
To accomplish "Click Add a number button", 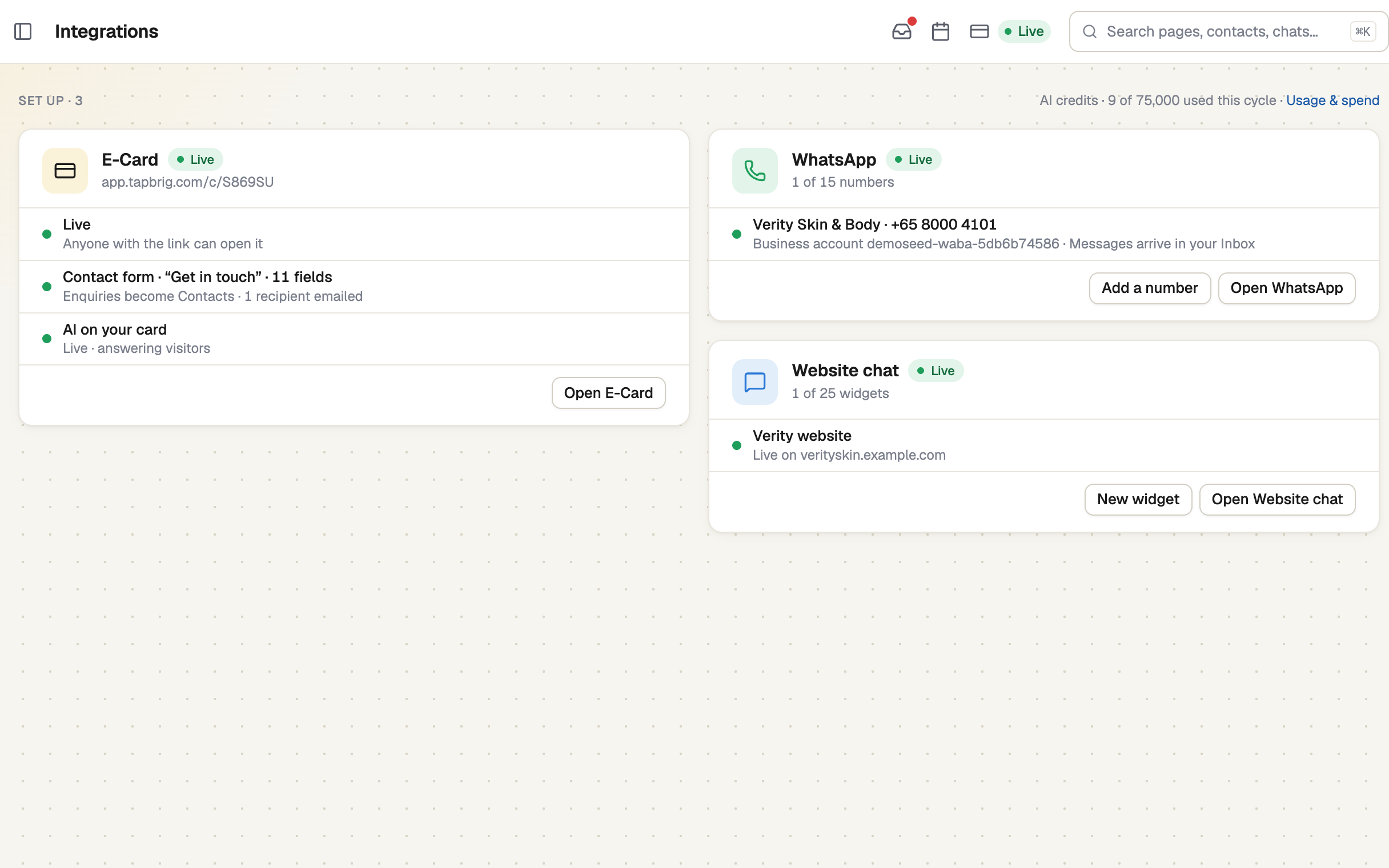I will coord(1150,288).
